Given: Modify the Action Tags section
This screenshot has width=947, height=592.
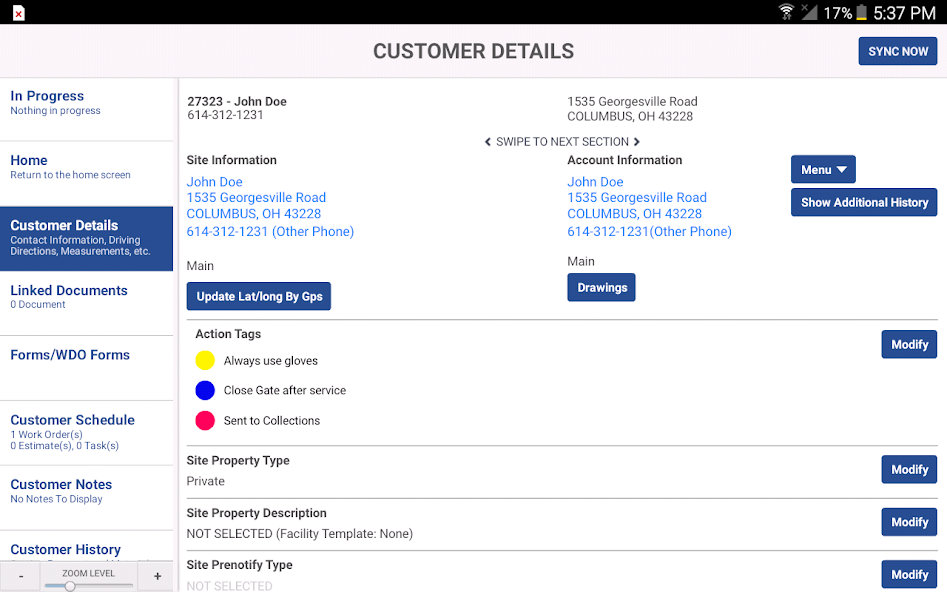Looking at the screenshot, I should coord(908,344).
